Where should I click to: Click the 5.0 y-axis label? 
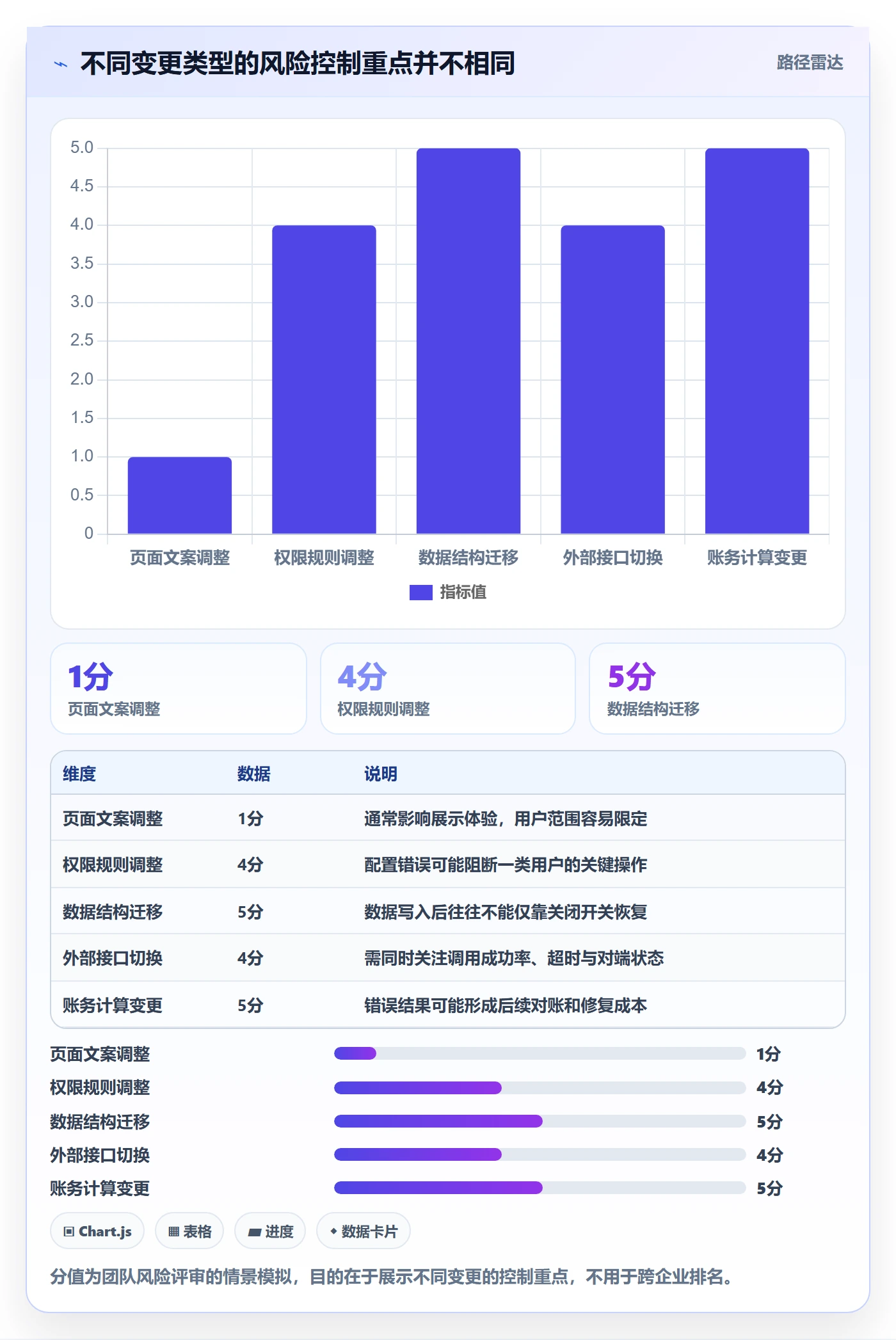pos(82,148)
